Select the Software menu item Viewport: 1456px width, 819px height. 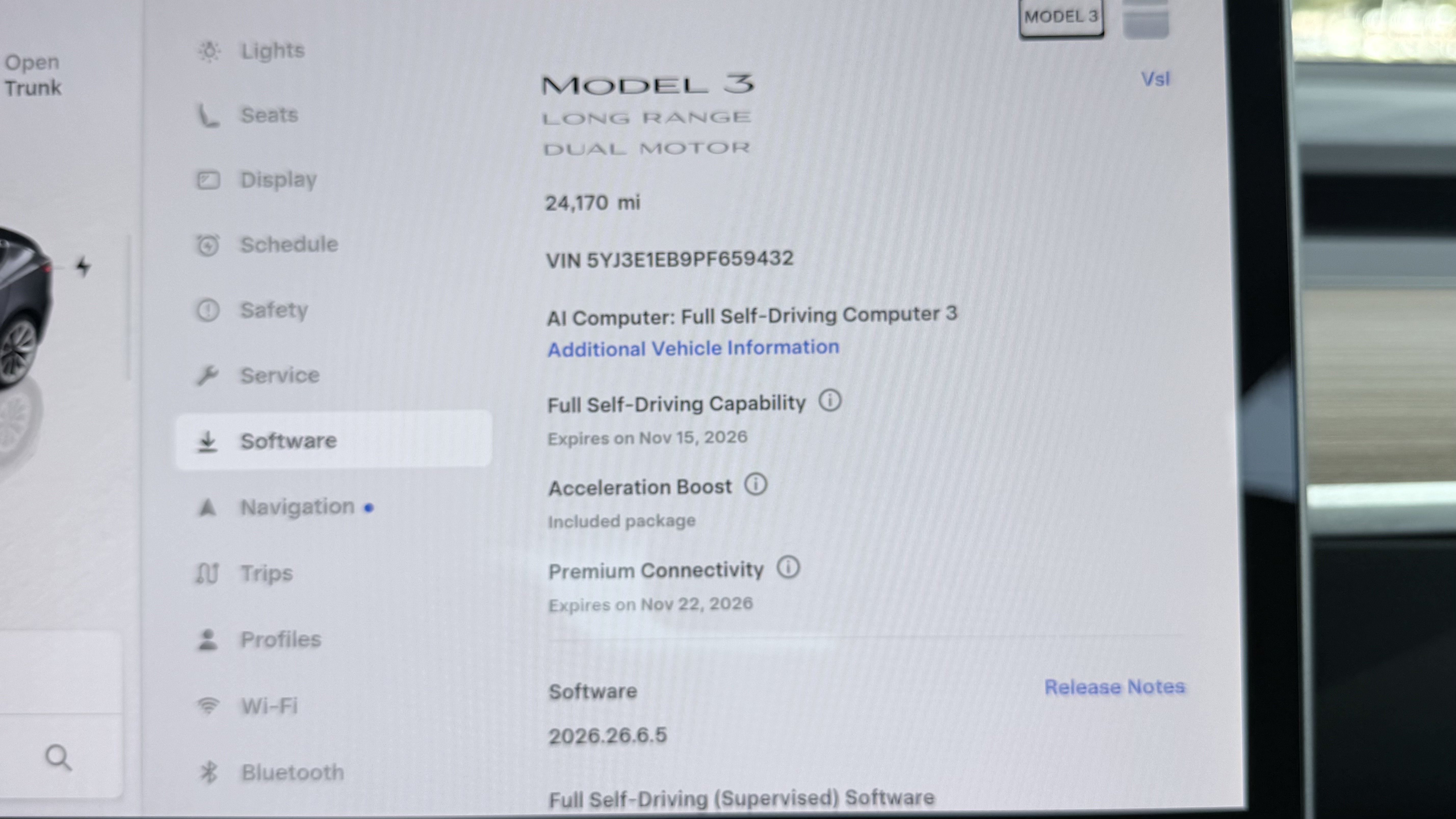333,440
